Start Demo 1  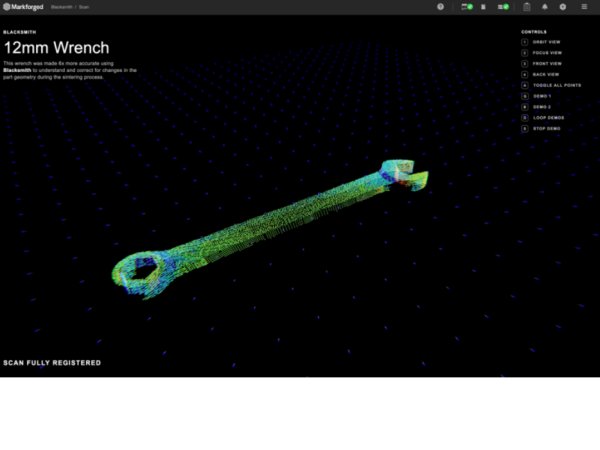point(542,96)
